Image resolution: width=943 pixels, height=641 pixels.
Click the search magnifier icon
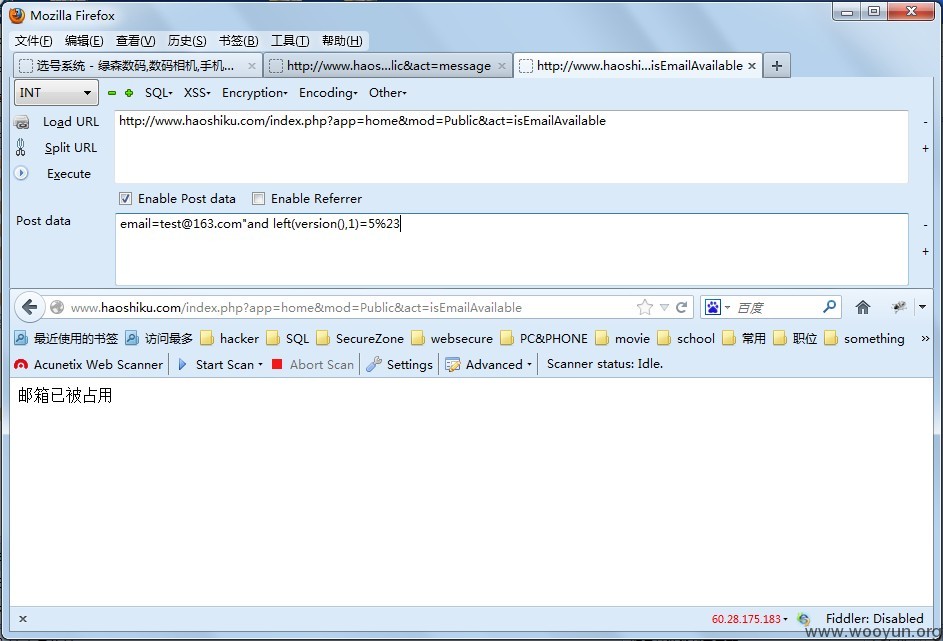click(829, 307)
